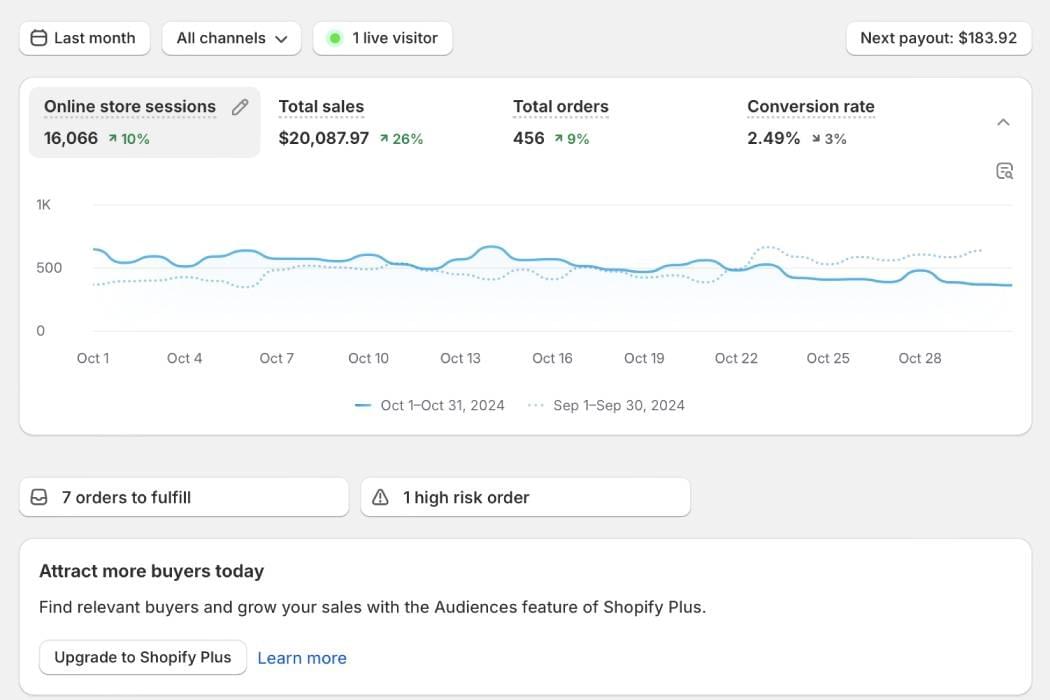Open the Learn more link

[302, 658]
